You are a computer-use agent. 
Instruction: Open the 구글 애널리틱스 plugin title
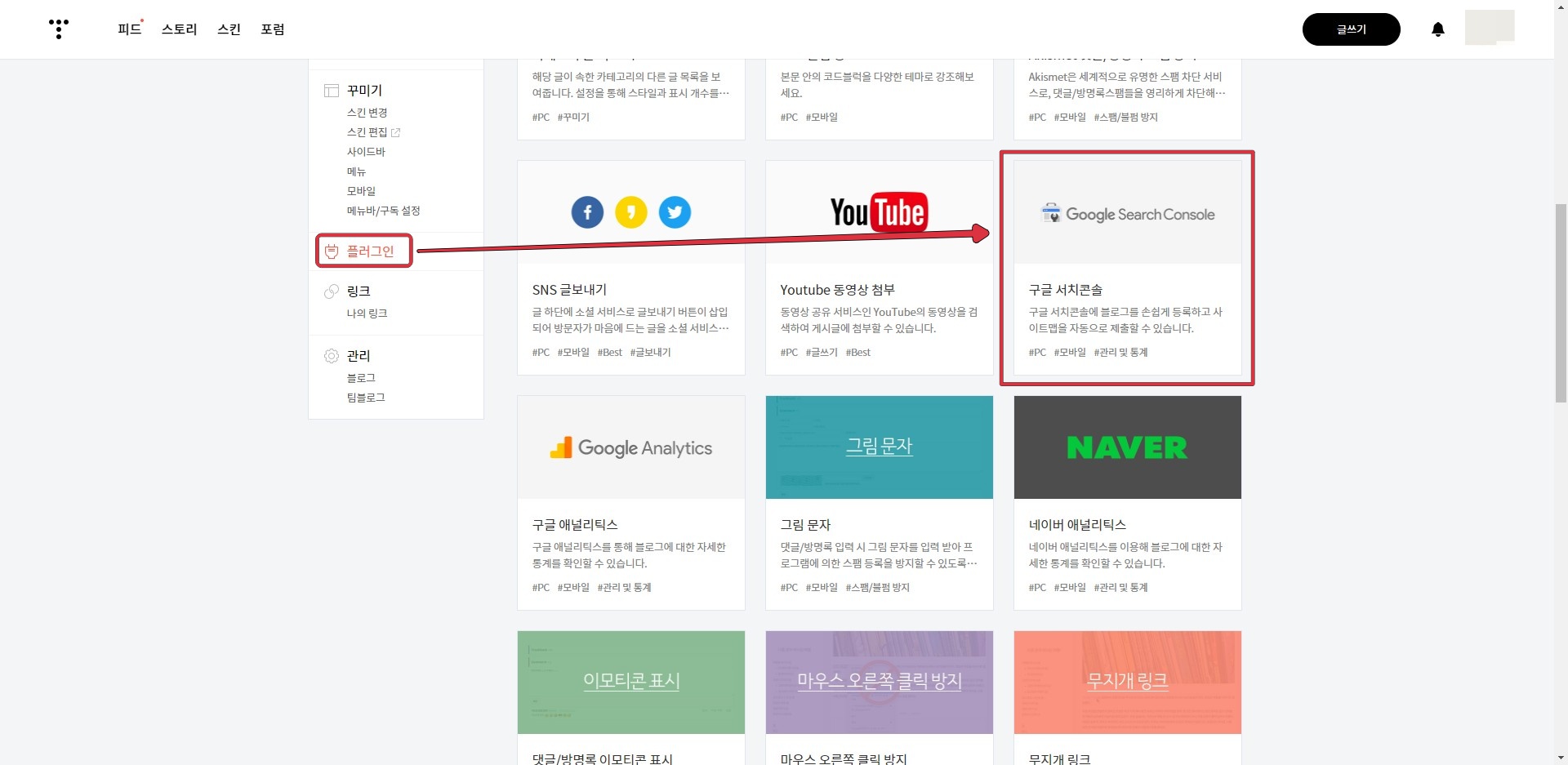pos(575,525)
